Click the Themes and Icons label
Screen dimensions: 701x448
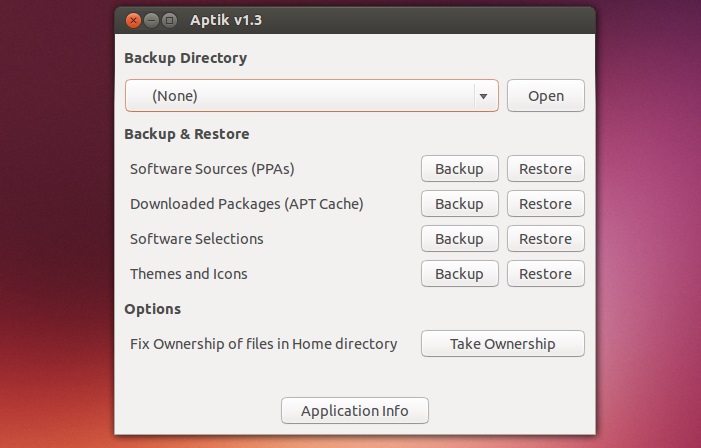pos(189,274)
